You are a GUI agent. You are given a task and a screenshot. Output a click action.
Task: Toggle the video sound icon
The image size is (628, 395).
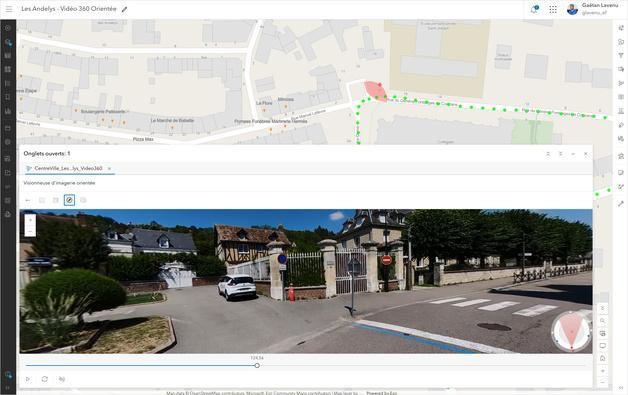click(62, 379)
